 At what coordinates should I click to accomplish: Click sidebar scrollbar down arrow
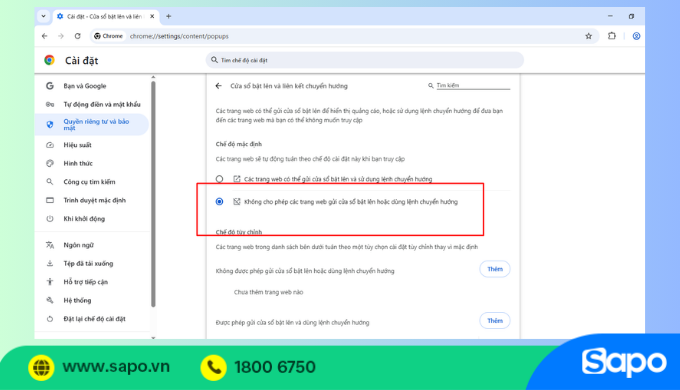(153, 338)
